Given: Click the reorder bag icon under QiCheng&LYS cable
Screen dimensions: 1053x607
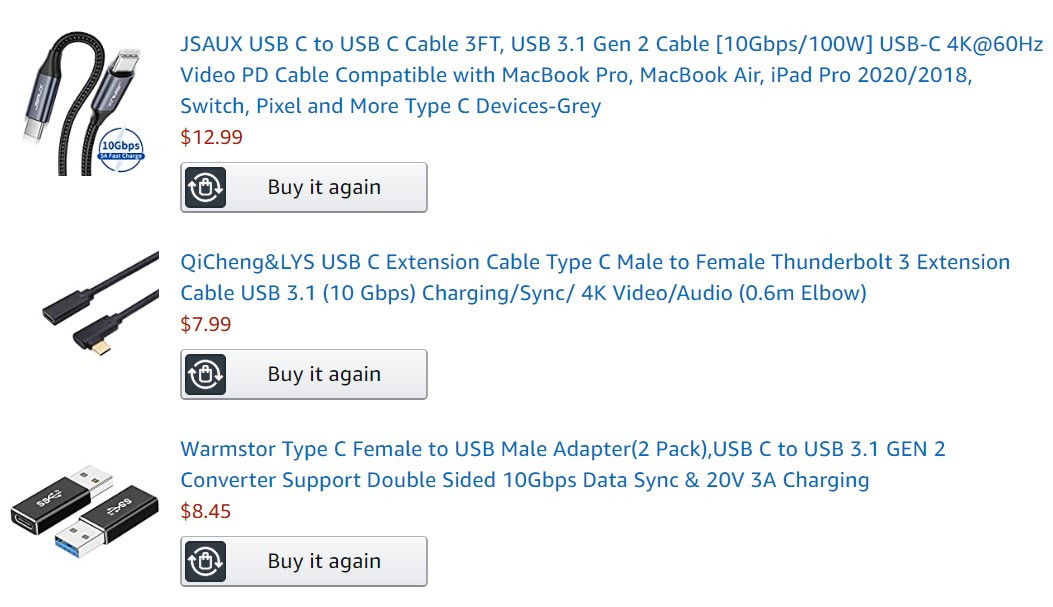Looking at the screenshot, I should 205,374.
